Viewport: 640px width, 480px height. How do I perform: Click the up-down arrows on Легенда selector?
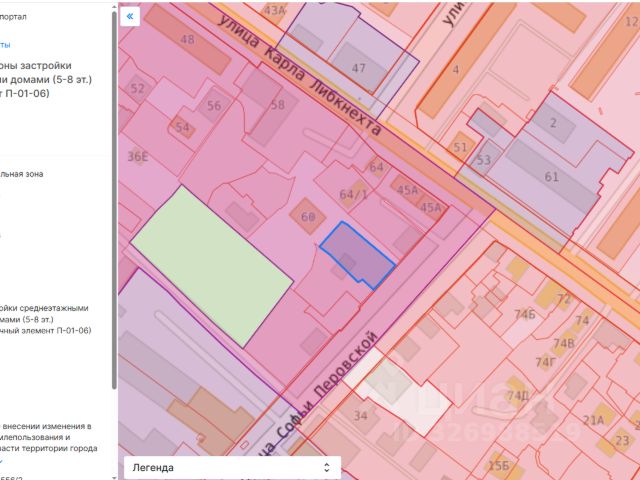(327, 467)
